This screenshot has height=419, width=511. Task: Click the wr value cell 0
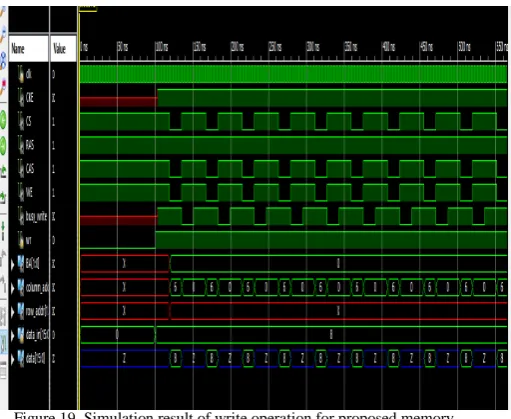pyautogui.click(x=54, y=240)
